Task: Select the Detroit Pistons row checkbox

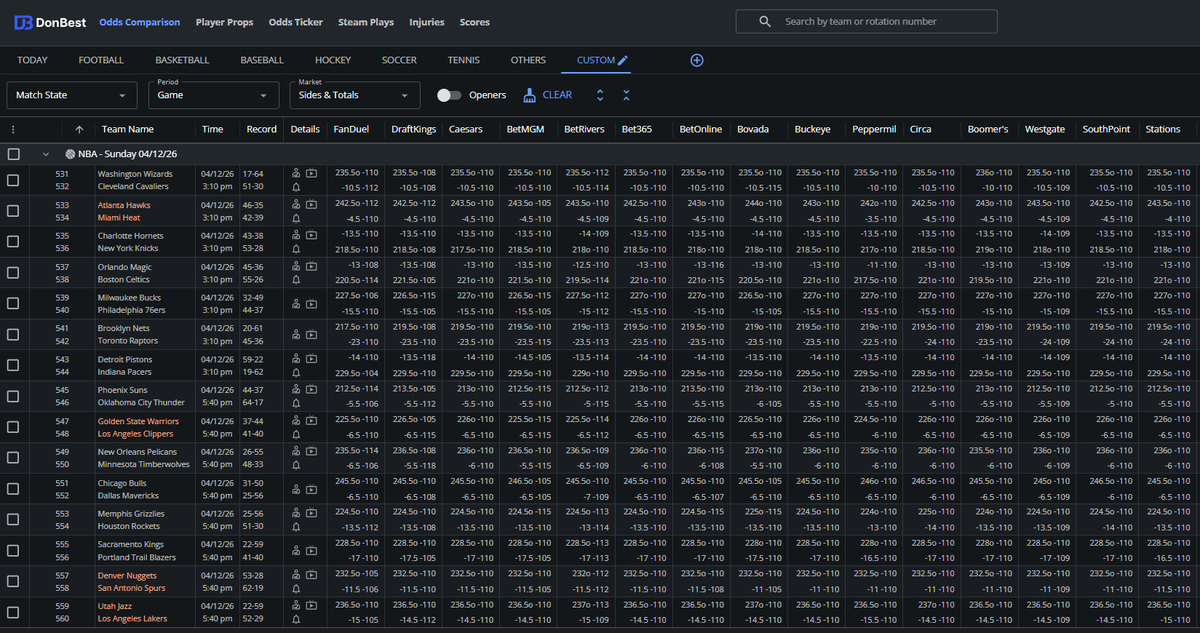Action: [x=13, y=366]
